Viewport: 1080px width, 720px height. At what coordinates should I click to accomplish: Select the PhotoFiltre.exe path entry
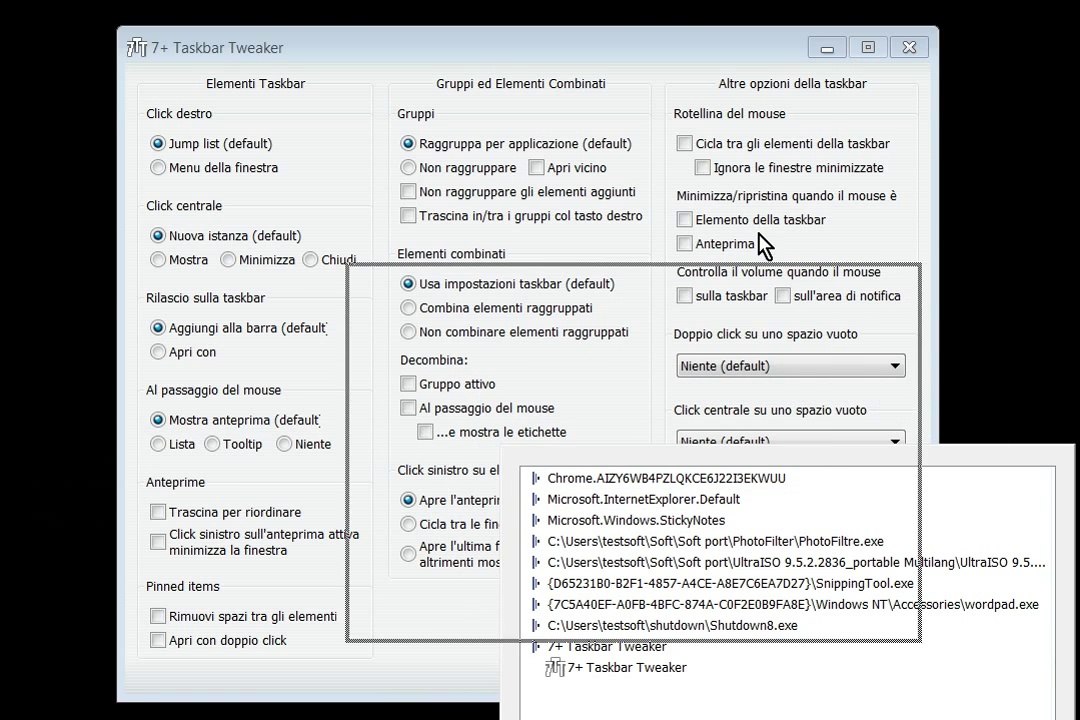tap(715, 542)
